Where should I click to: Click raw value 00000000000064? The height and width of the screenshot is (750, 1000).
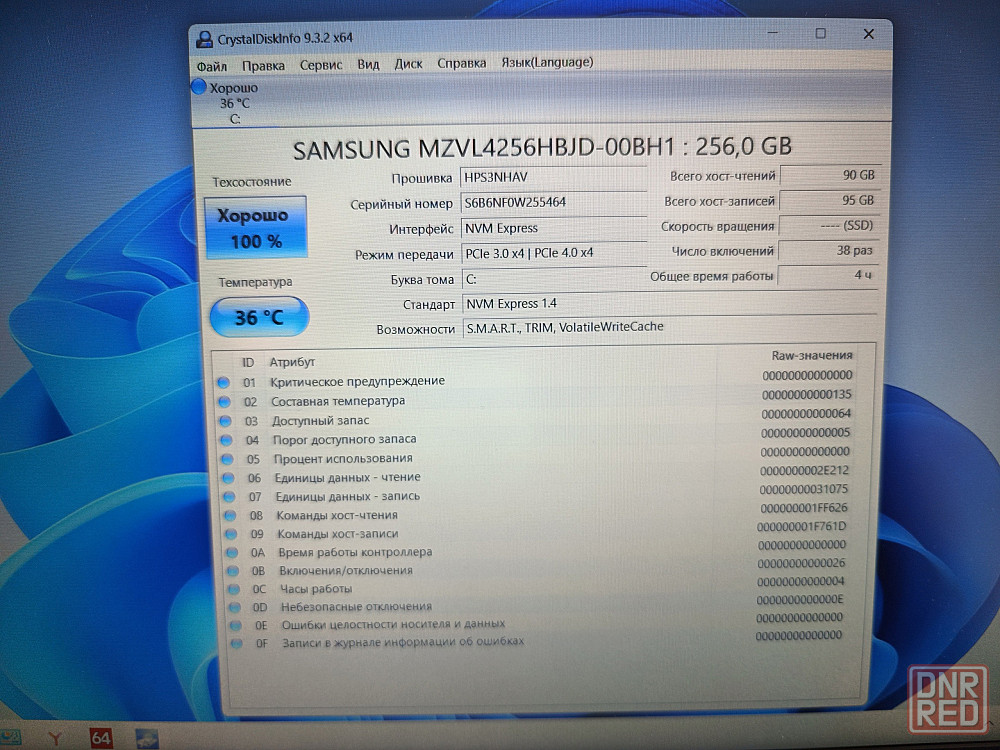[x=806, y=414]
